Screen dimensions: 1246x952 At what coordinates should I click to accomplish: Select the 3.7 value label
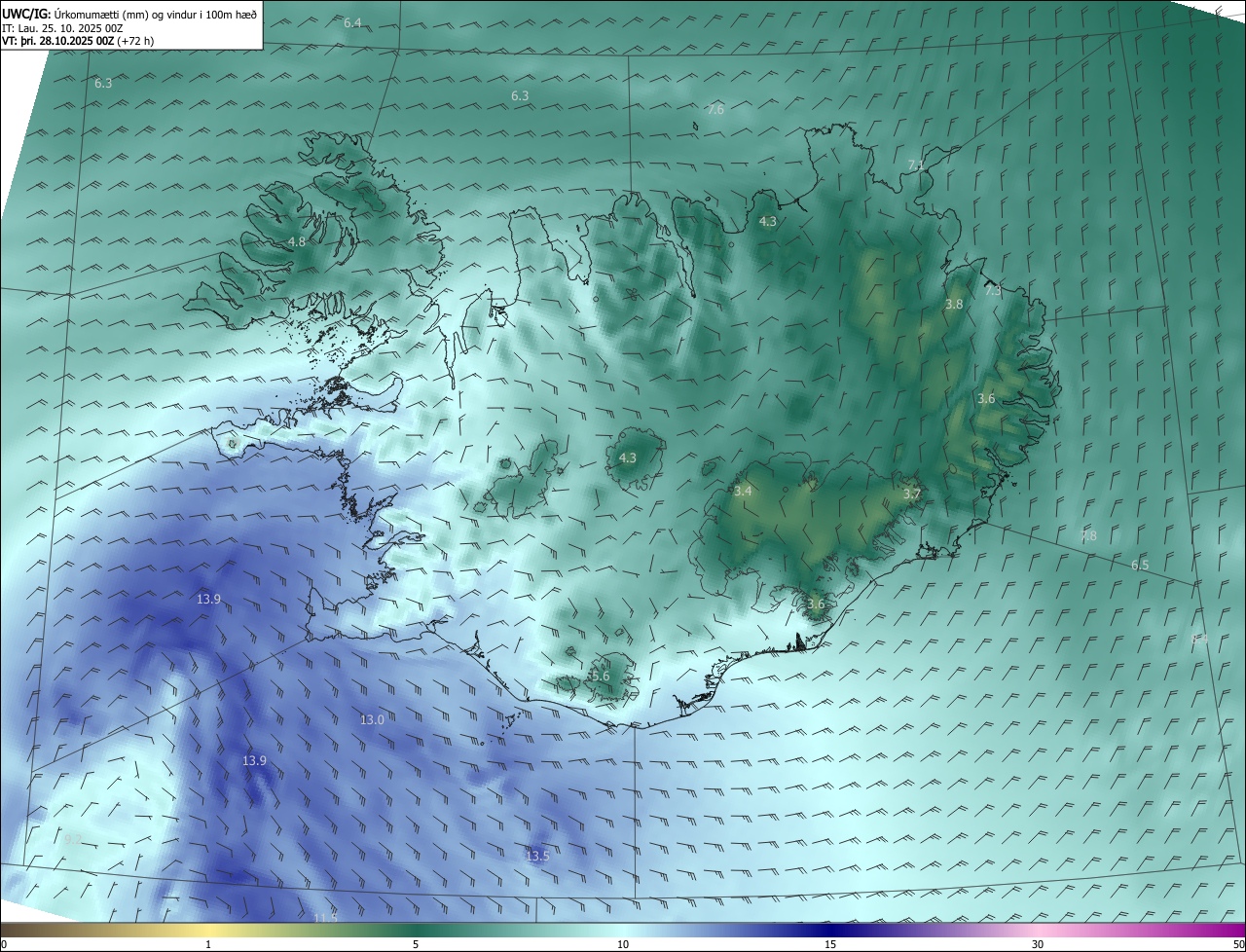[911, 494]
